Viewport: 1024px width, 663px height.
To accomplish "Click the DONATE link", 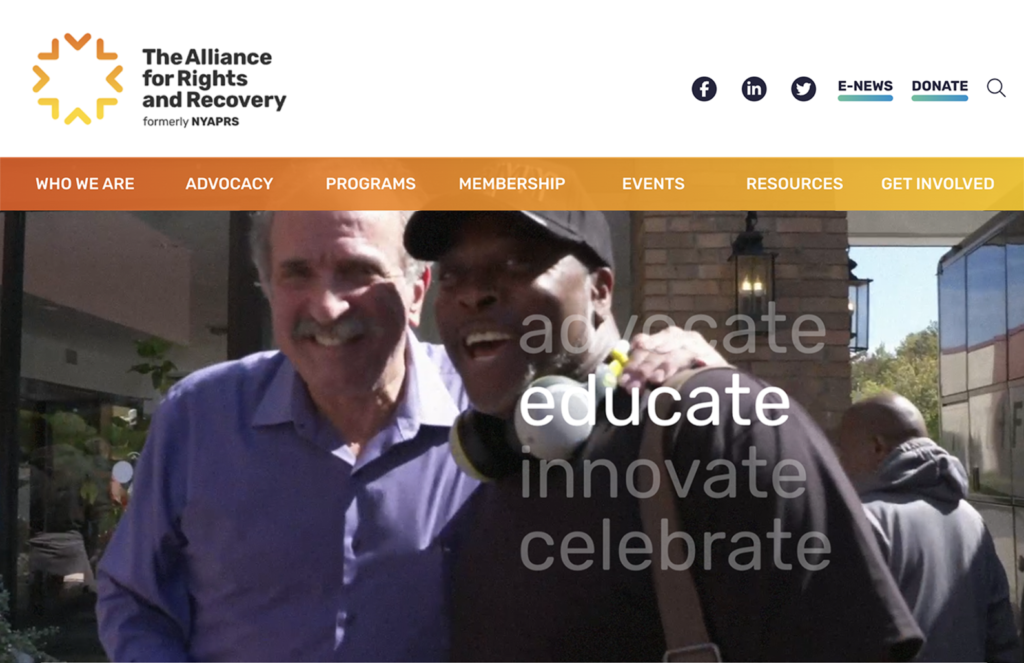I will pos(940,86).
